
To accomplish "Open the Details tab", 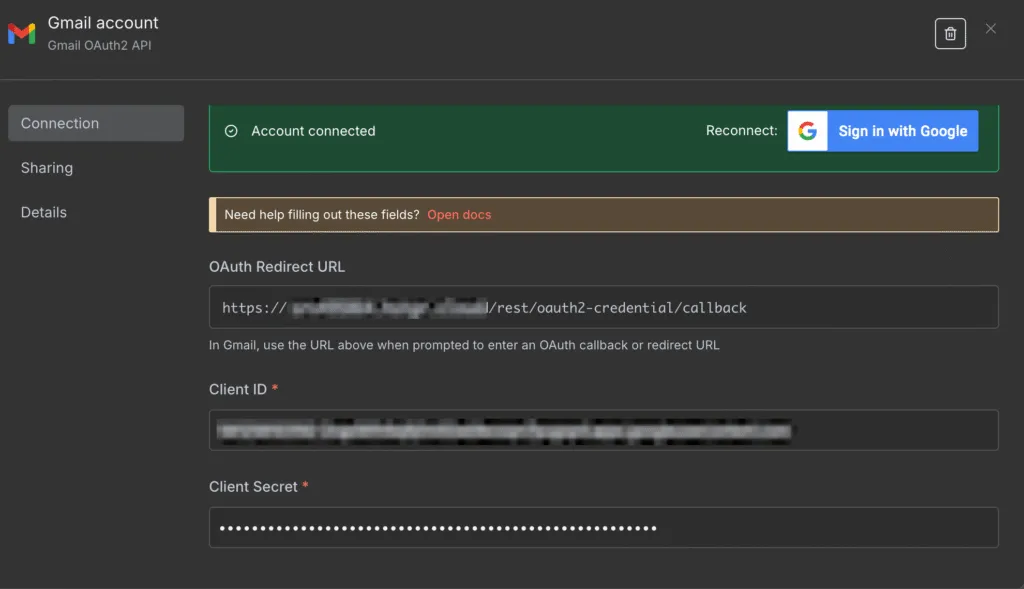I will (x=43, y=212).
